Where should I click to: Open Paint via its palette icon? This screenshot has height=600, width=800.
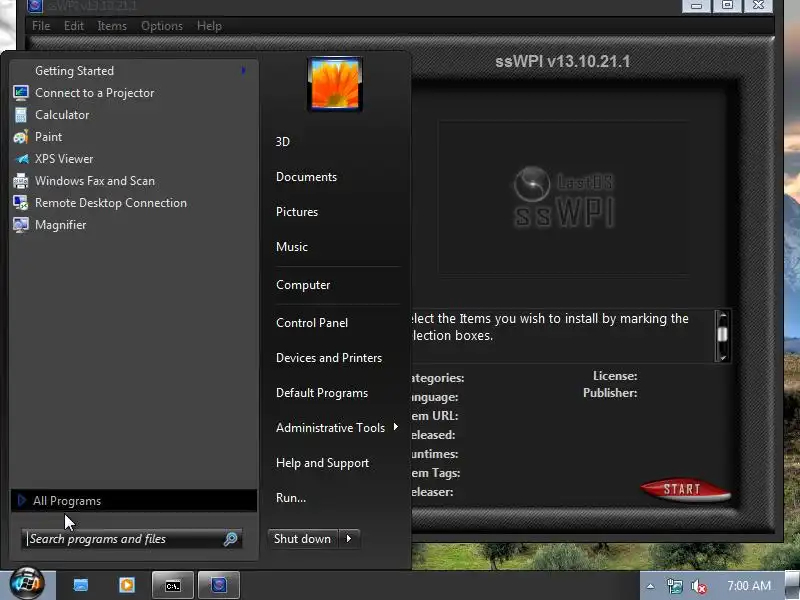(x=21, y=137)
